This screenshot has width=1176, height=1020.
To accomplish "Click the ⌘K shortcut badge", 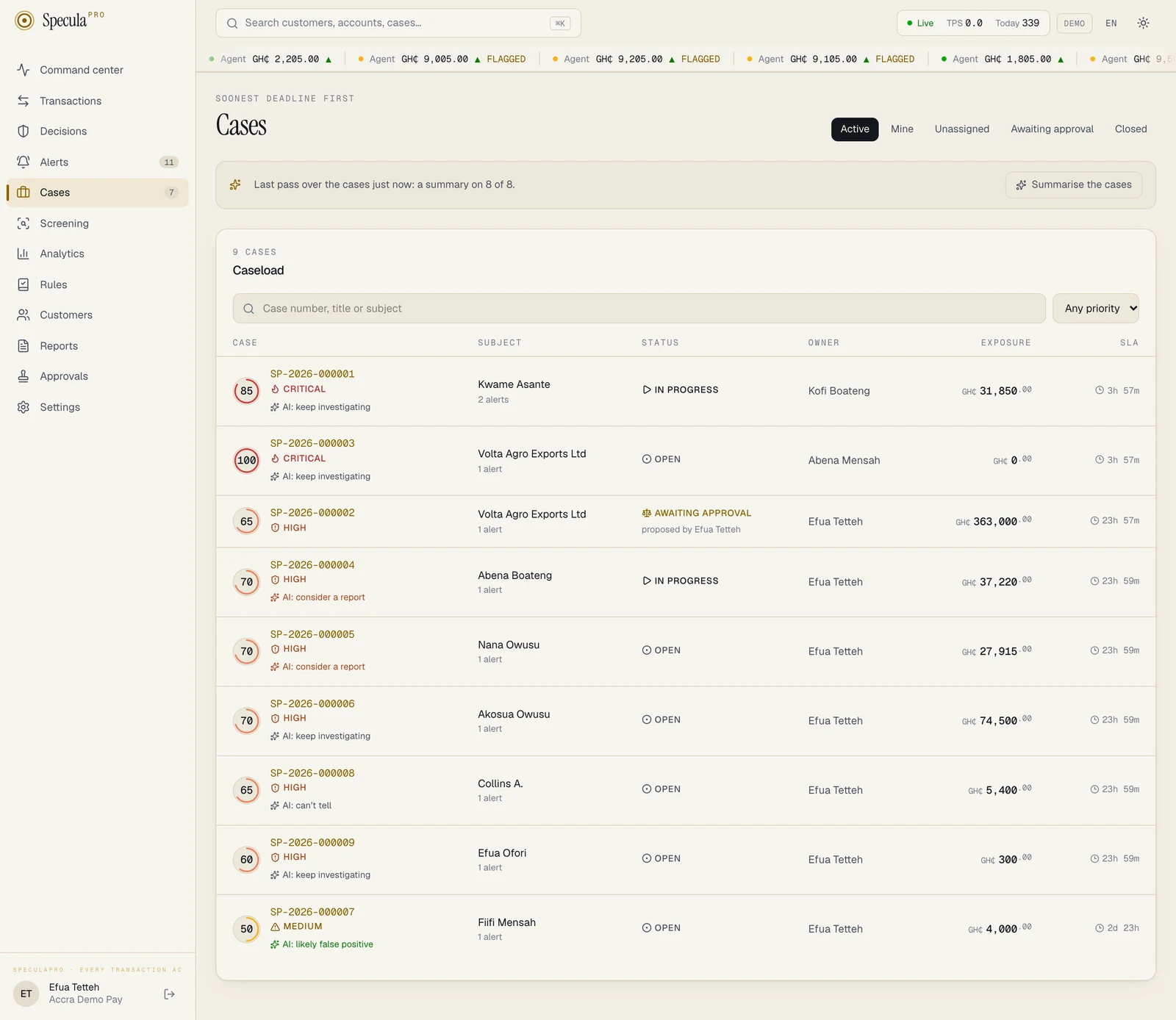I will [x=560, y=23].
